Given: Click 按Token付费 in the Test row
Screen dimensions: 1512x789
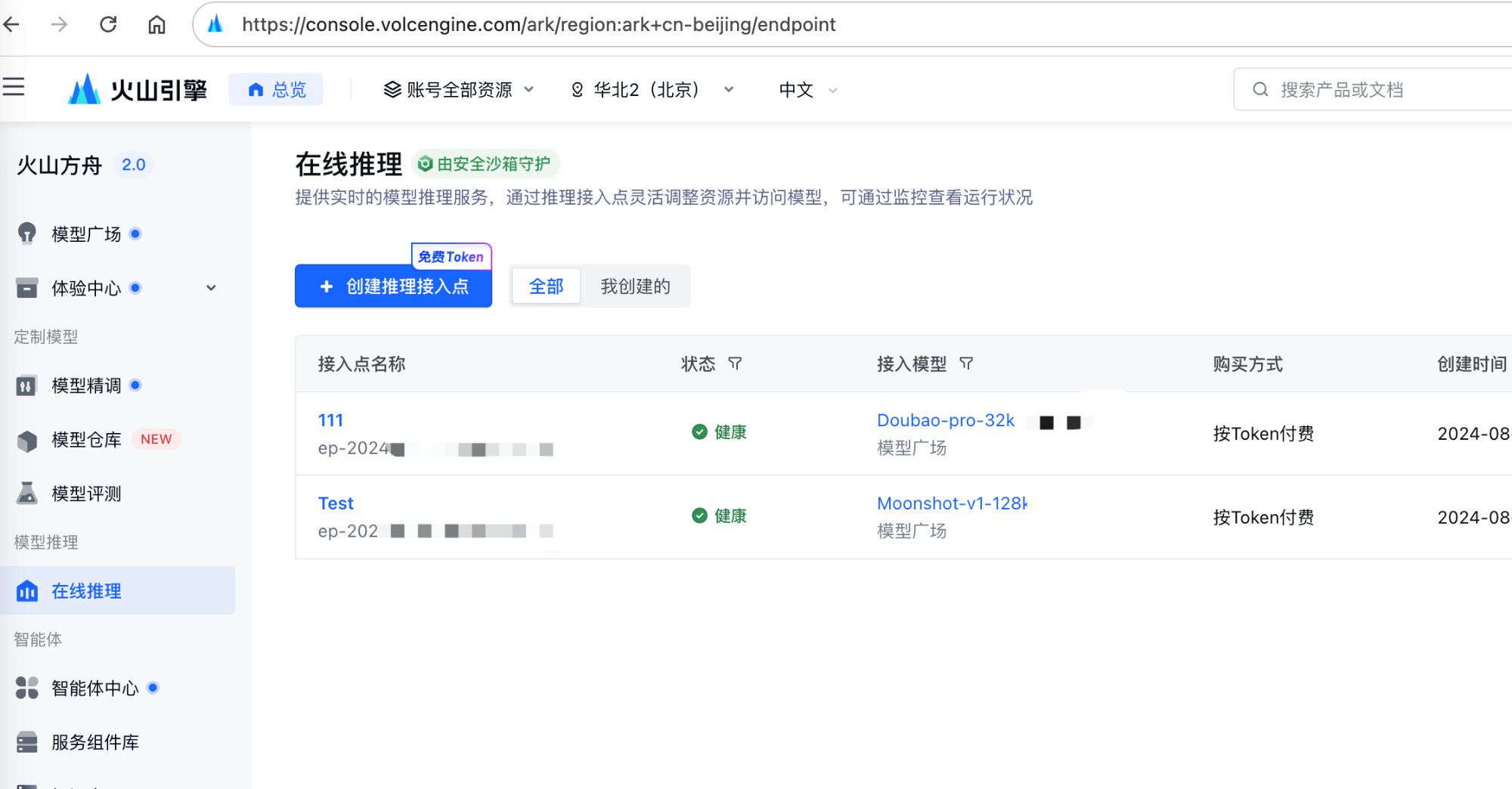Looking at the screenshot, I should [x=1263, y=518].
